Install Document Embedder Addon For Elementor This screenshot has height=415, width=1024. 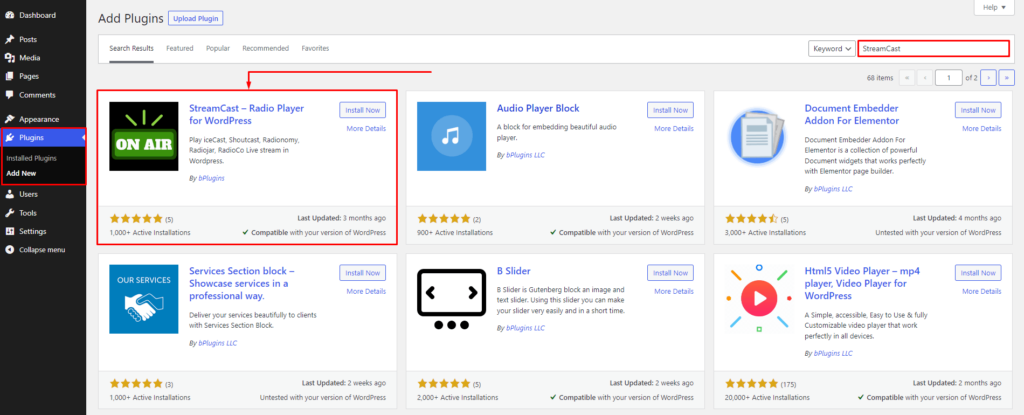(978, 110)
